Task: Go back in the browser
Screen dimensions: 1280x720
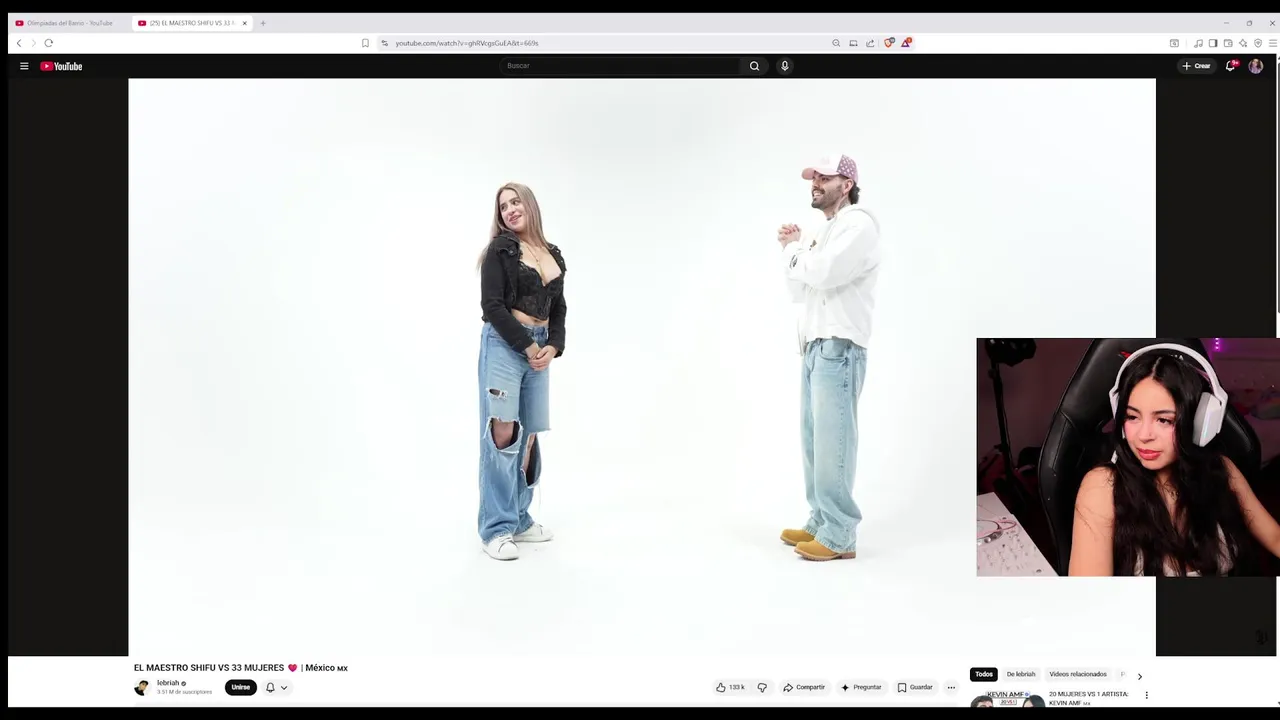Action: (19, 43)
